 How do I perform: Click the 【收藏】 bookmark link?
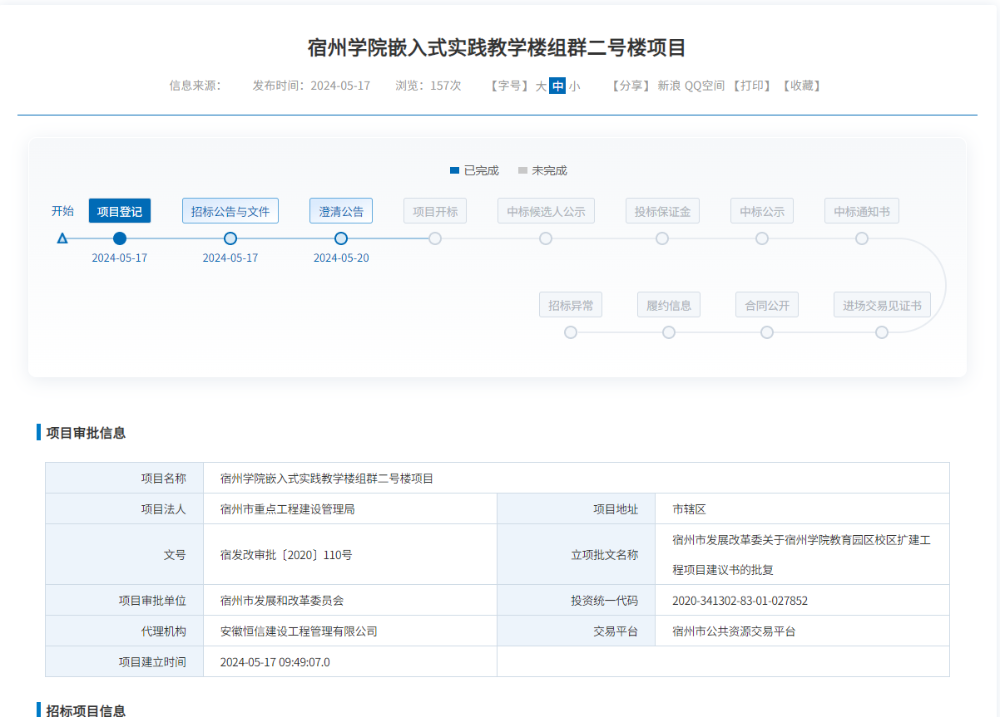click(802, 85)
